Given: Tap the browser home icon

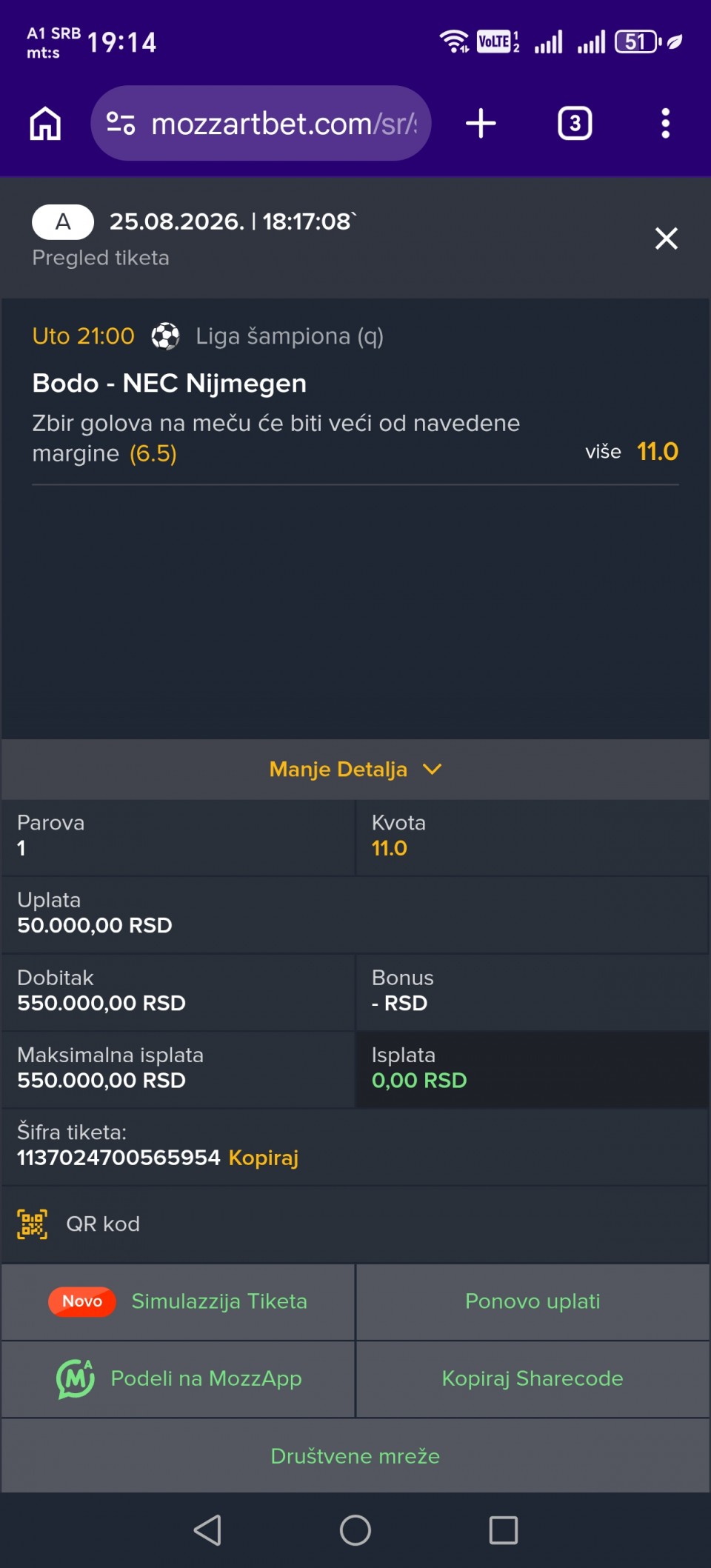Looking at the screenshot, I should 45,123.
